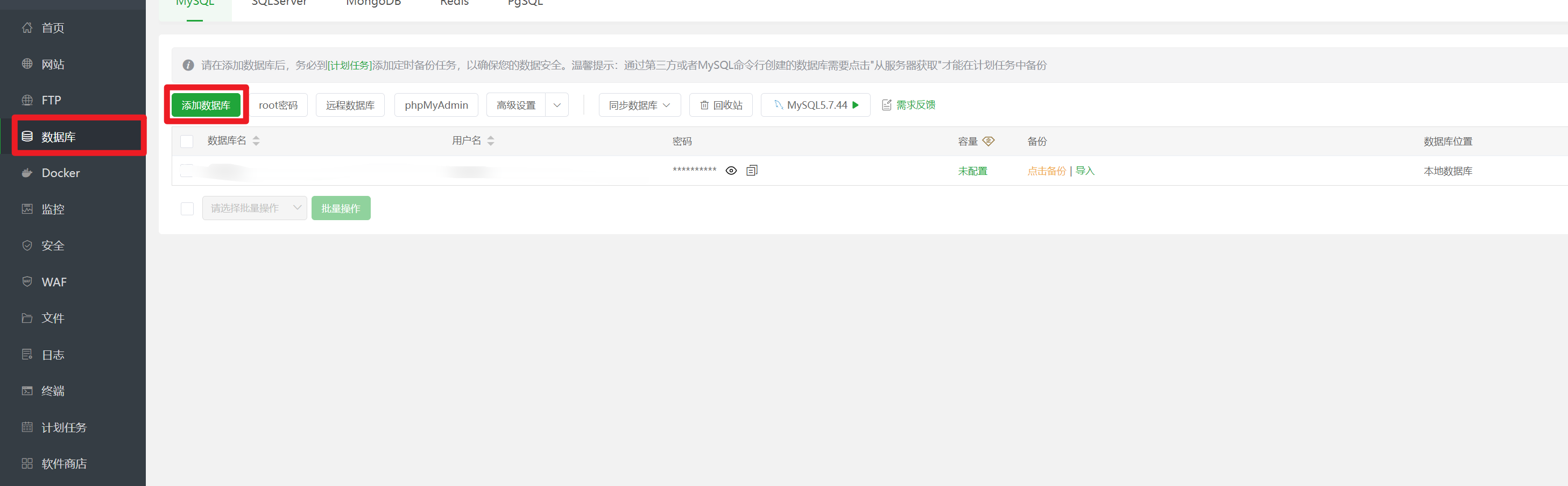Toggle the select-all checkbox in table header
Screen dimensions: 1568x486
coord(187,142)
